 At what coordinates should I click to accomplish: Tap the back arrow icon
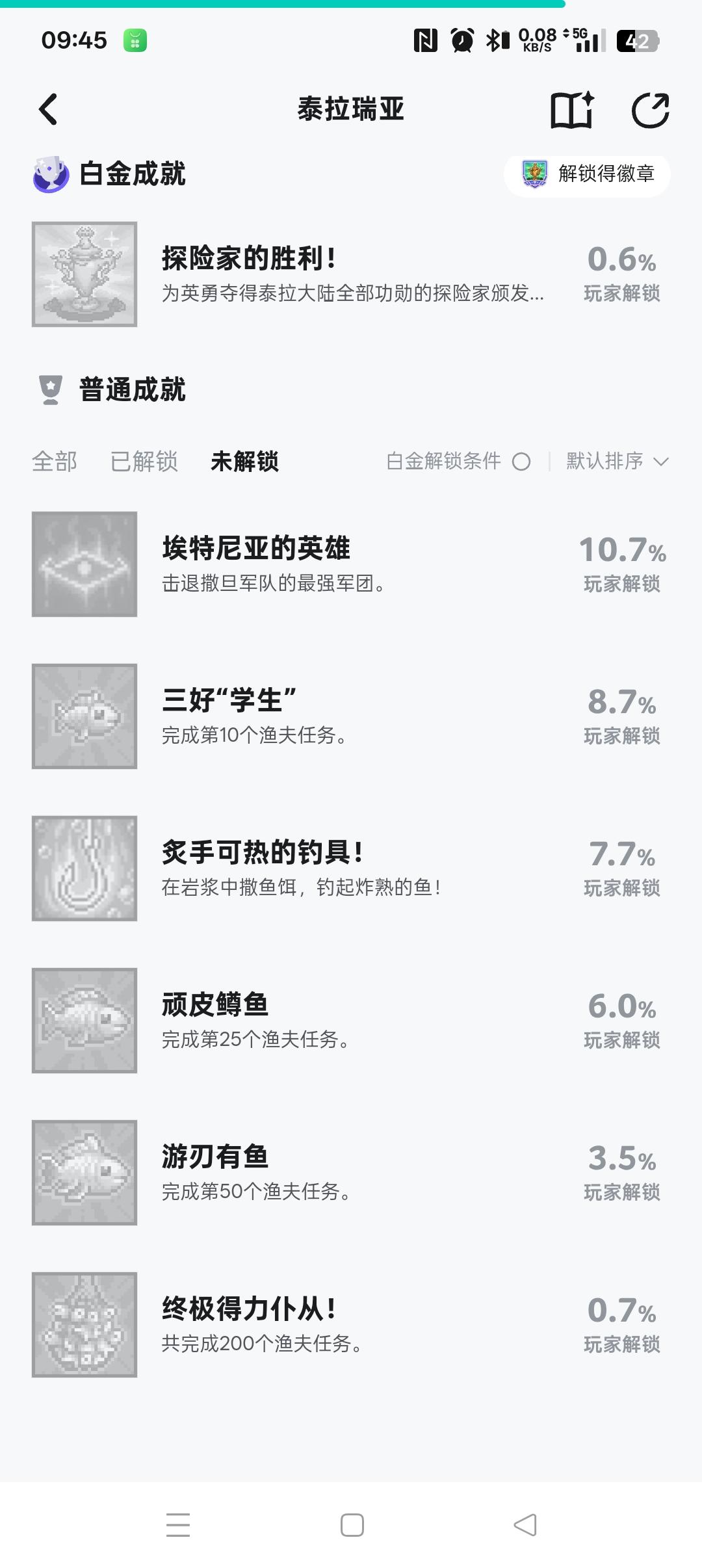[49, 109]
